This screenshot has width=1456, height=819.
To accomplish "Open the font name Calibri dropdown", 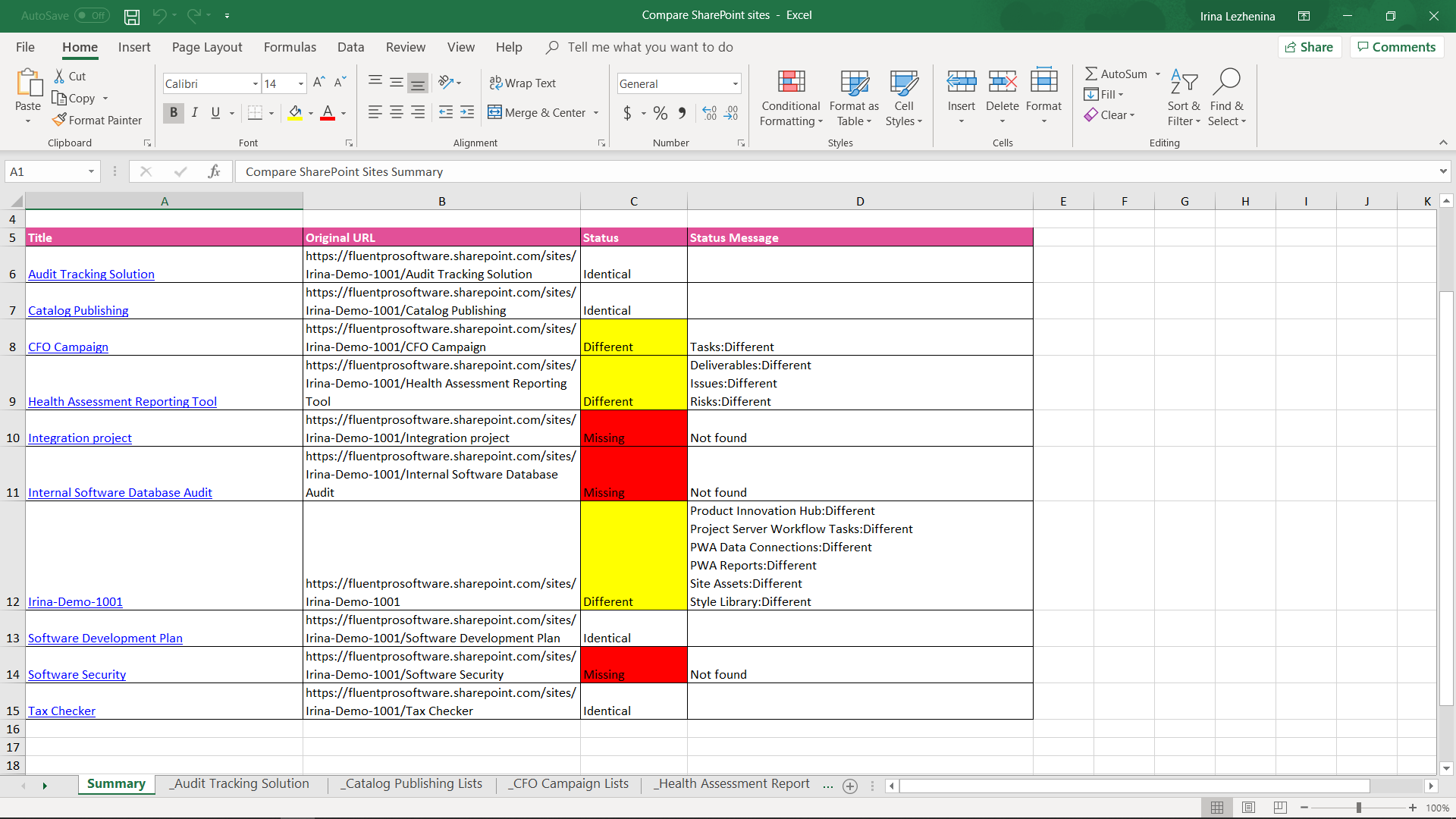I will click(x=256, y=83).
